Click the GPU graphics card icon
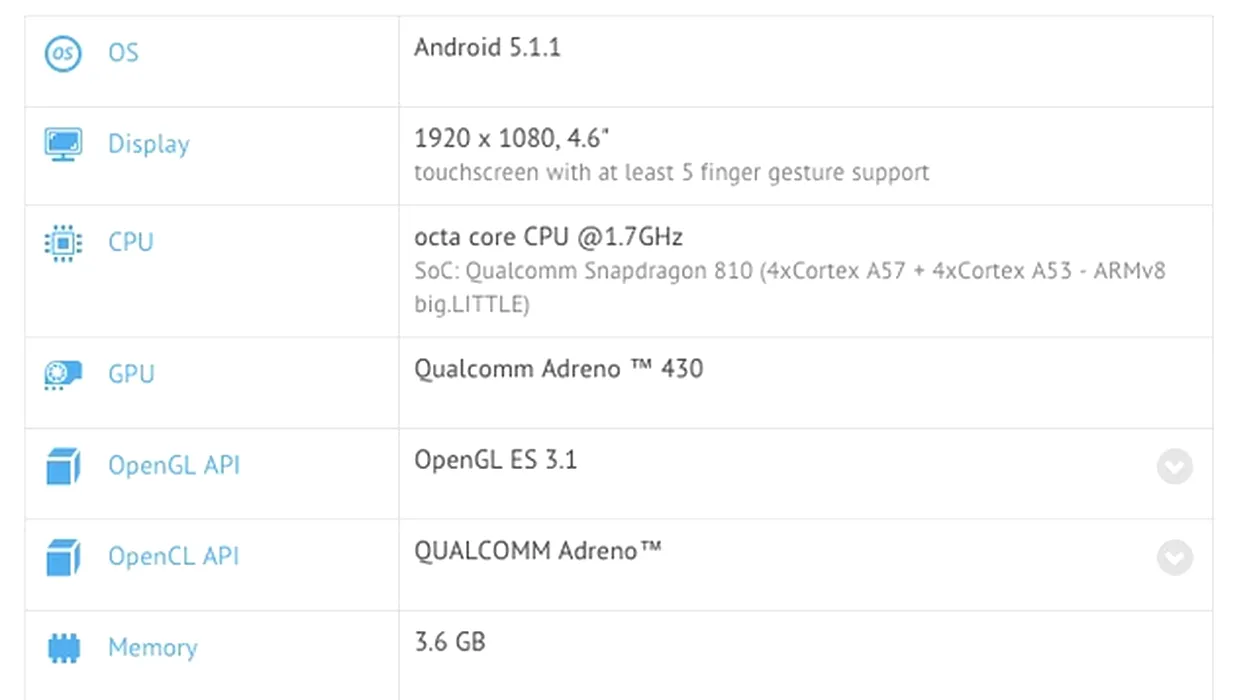Image resolution: width=1255 pixels, height=700 pixels. [x=63, y=374]
